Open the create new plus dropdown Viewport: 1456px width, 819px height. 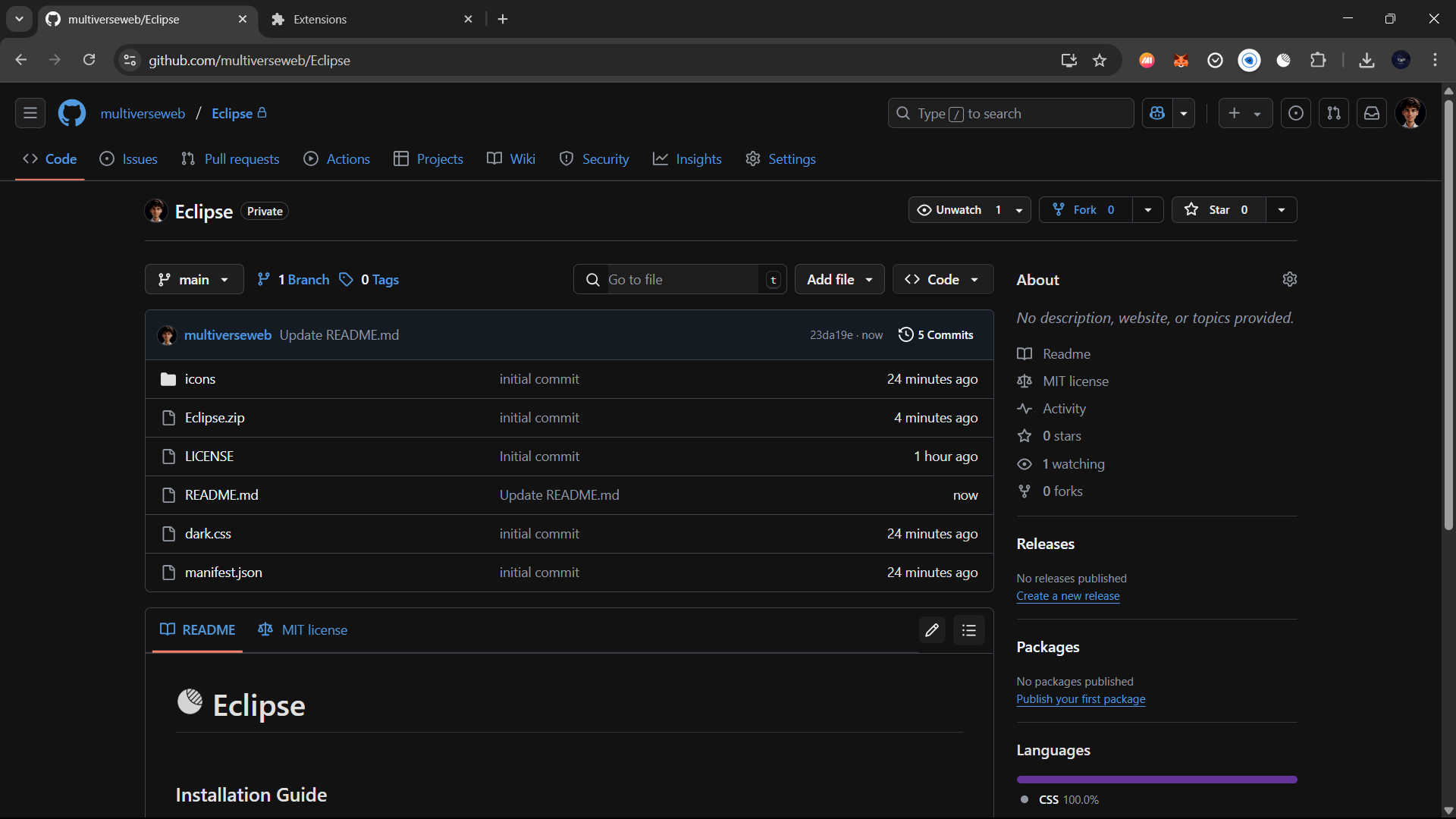[x=1245, y=114]
